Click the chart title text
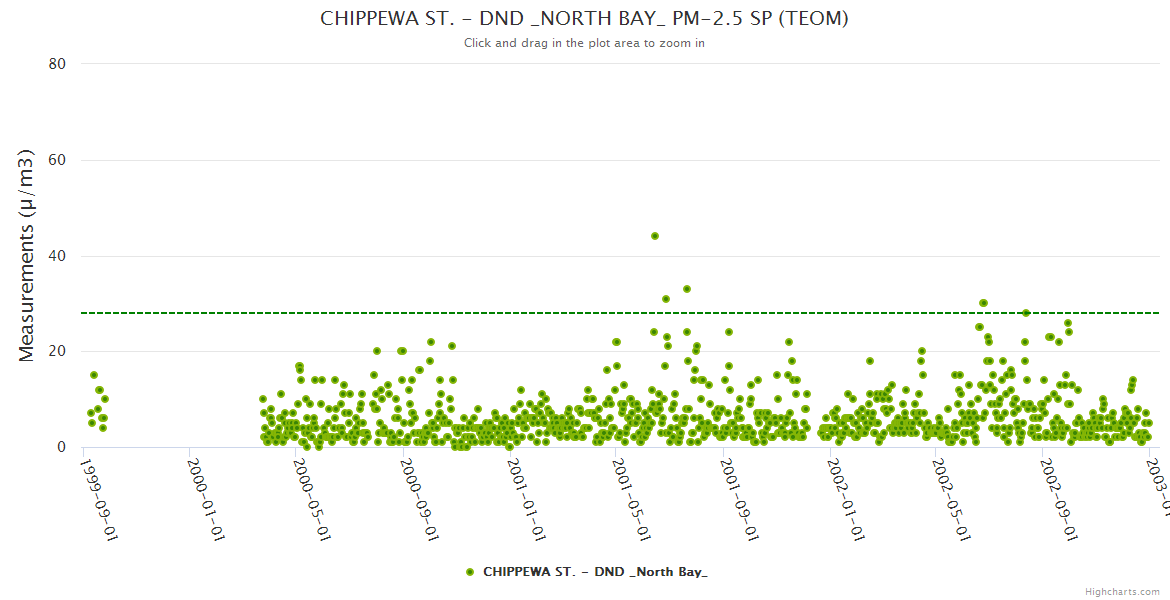 pyautogui.click(x=584, y=18)
